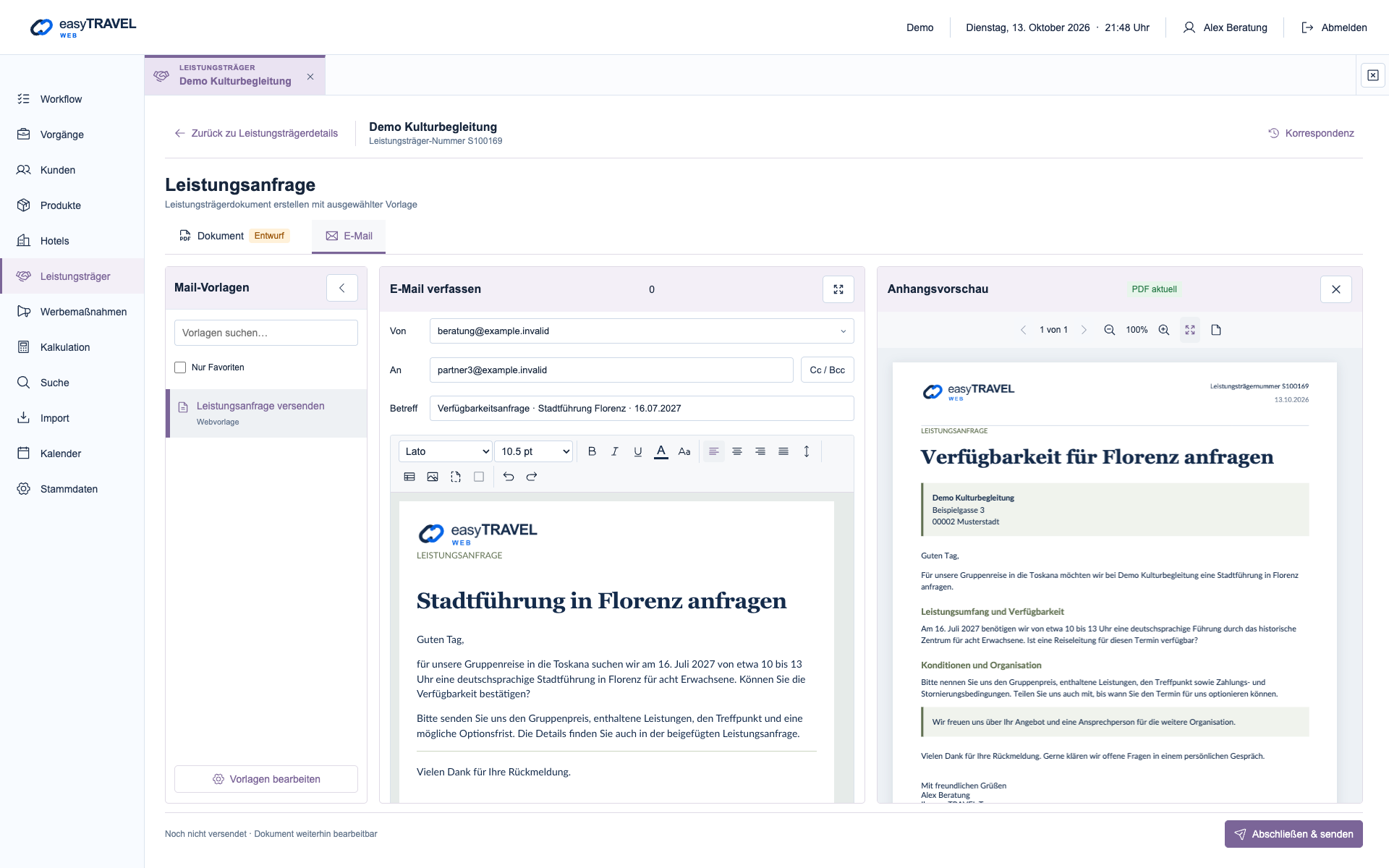Viewport: 1389px width, 868px height.
Task: Go to the next preview page
Action: 1084,330
